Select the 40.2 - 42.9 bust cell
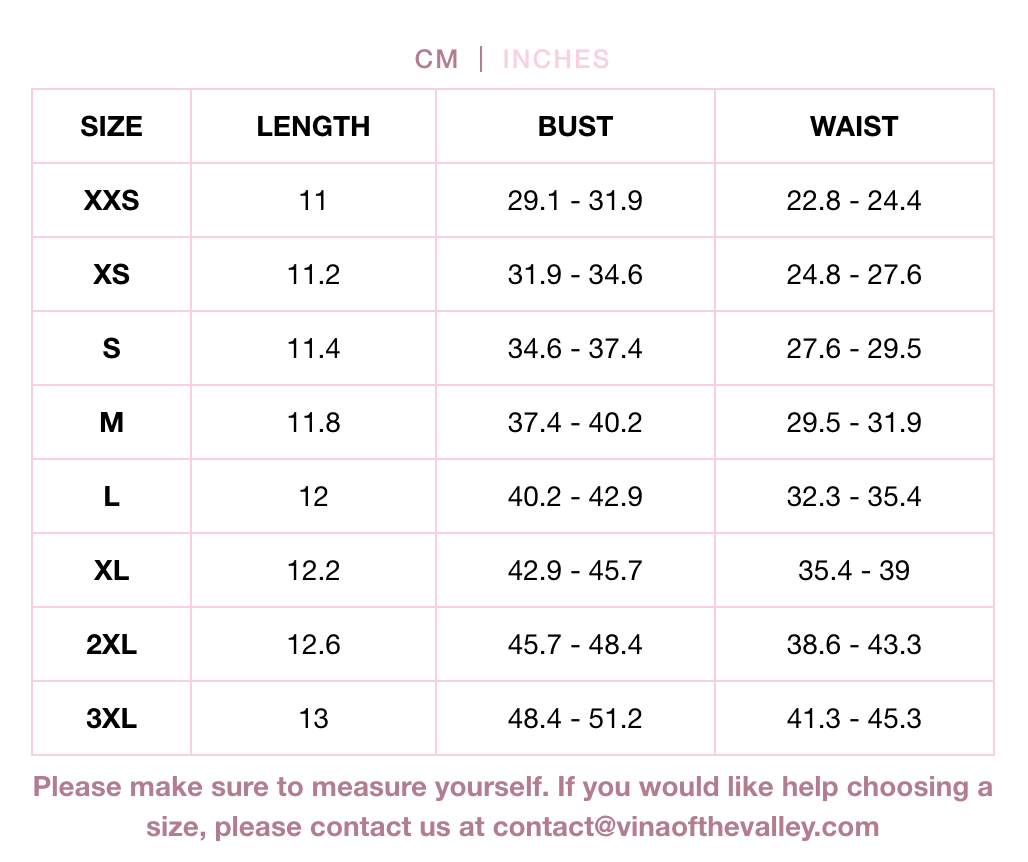This screenshot has height=862, width=1028. (x=575, y=497)
